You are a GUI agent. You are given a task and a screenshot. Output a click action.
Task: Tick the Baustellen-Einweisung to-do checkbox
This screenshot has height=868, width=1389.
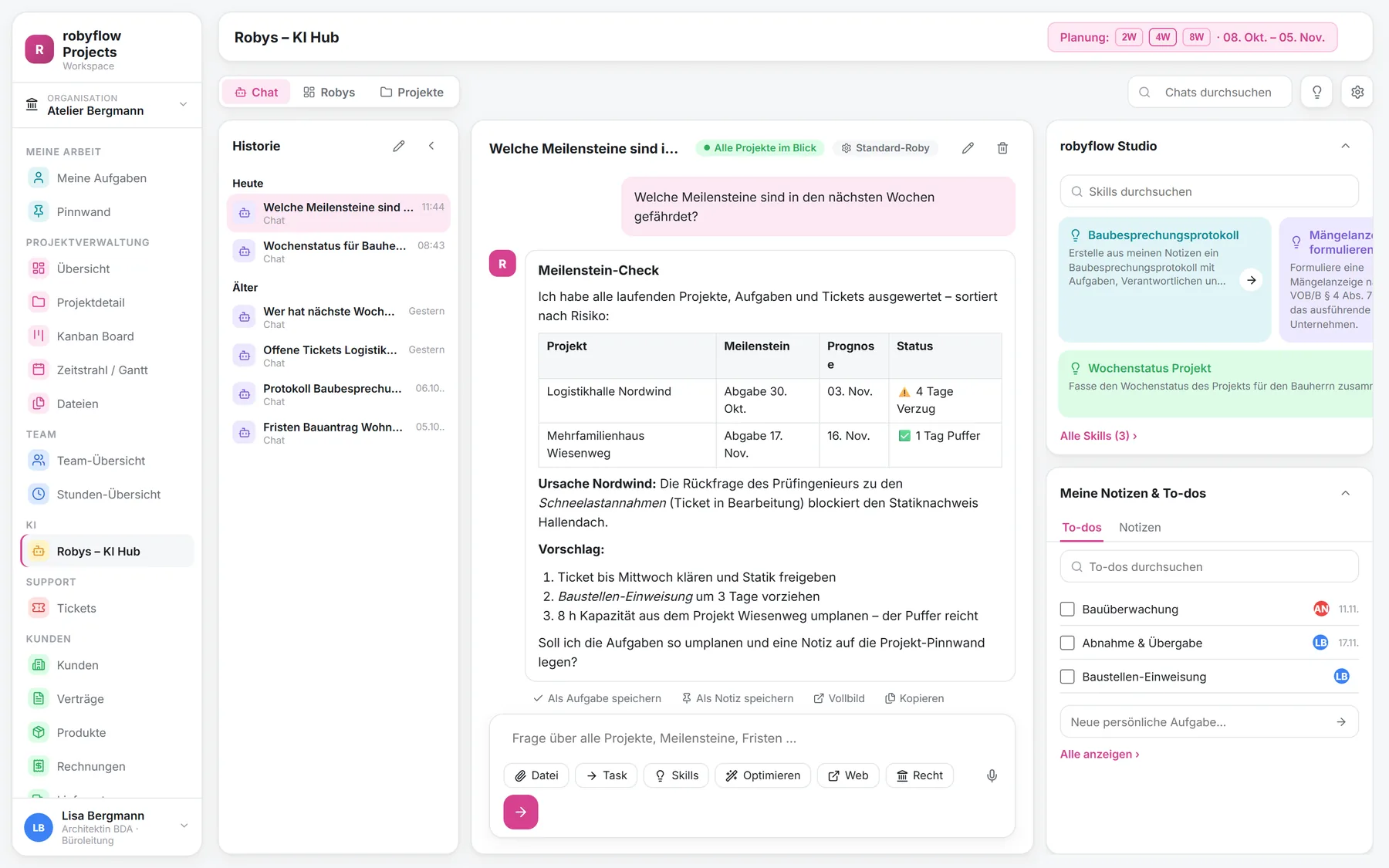pyautogui.click(x=1067, y=677)
